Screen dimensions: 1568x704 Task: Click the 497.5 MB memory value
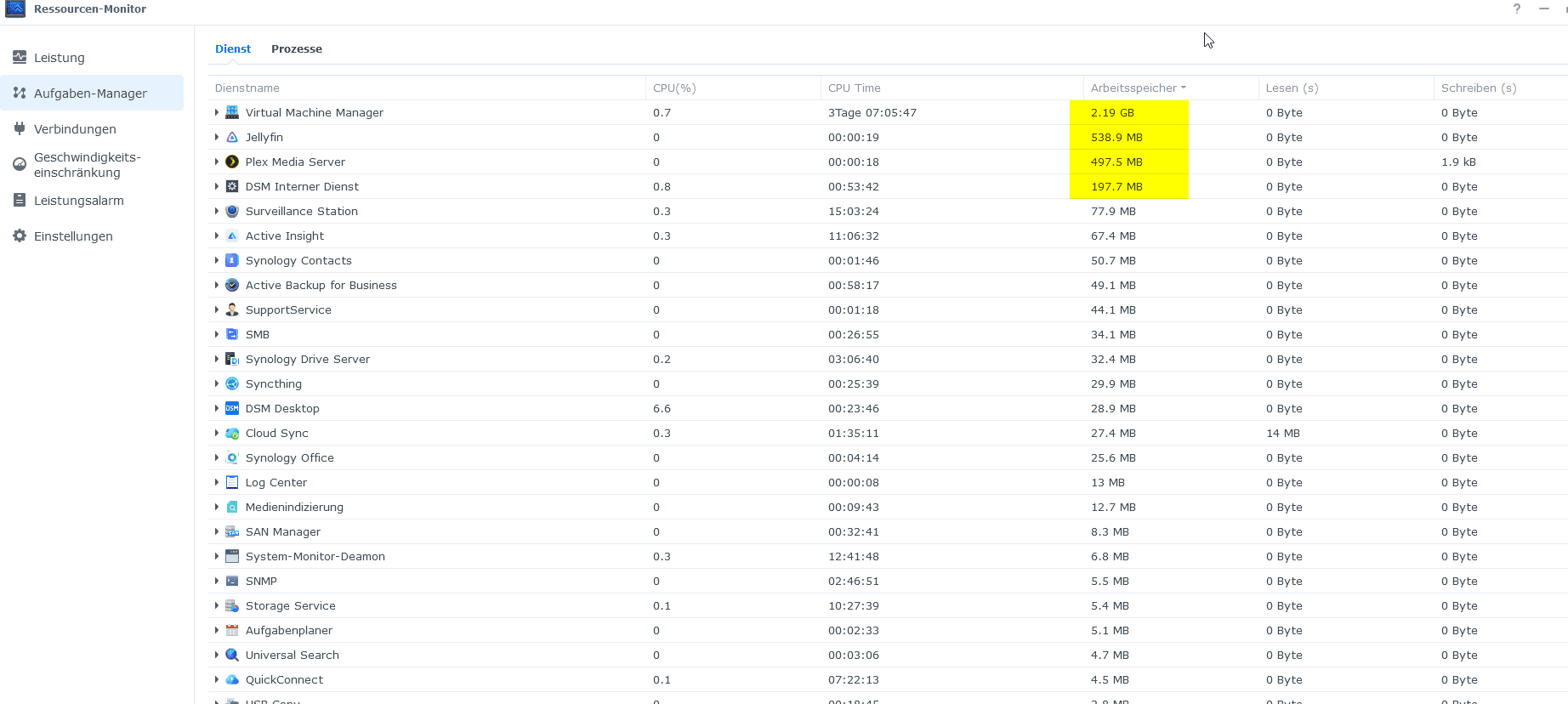pyautogui.click(x=1116, y=162)
